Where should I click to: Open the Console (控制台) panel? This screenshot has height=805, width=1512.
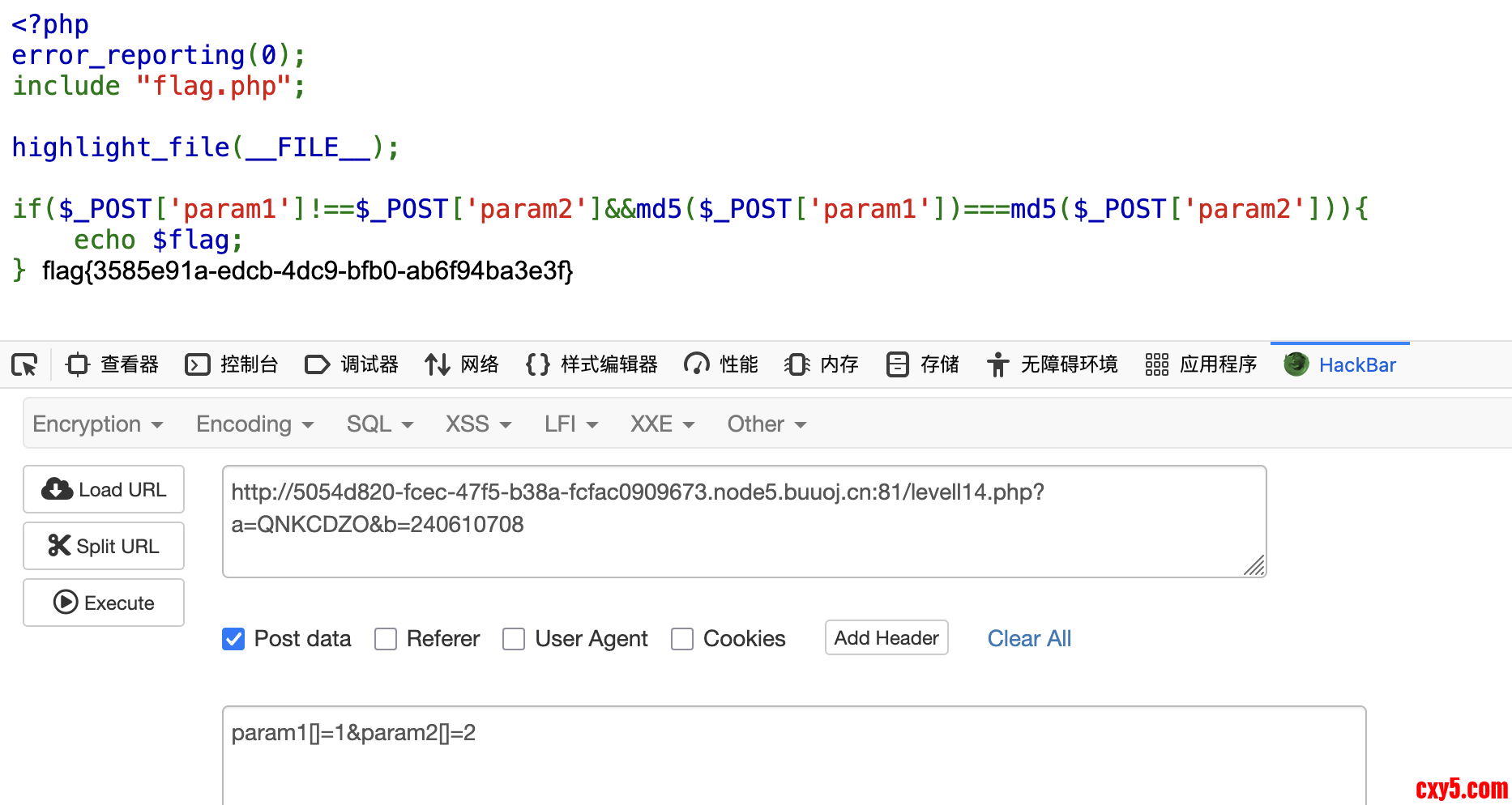232,365
